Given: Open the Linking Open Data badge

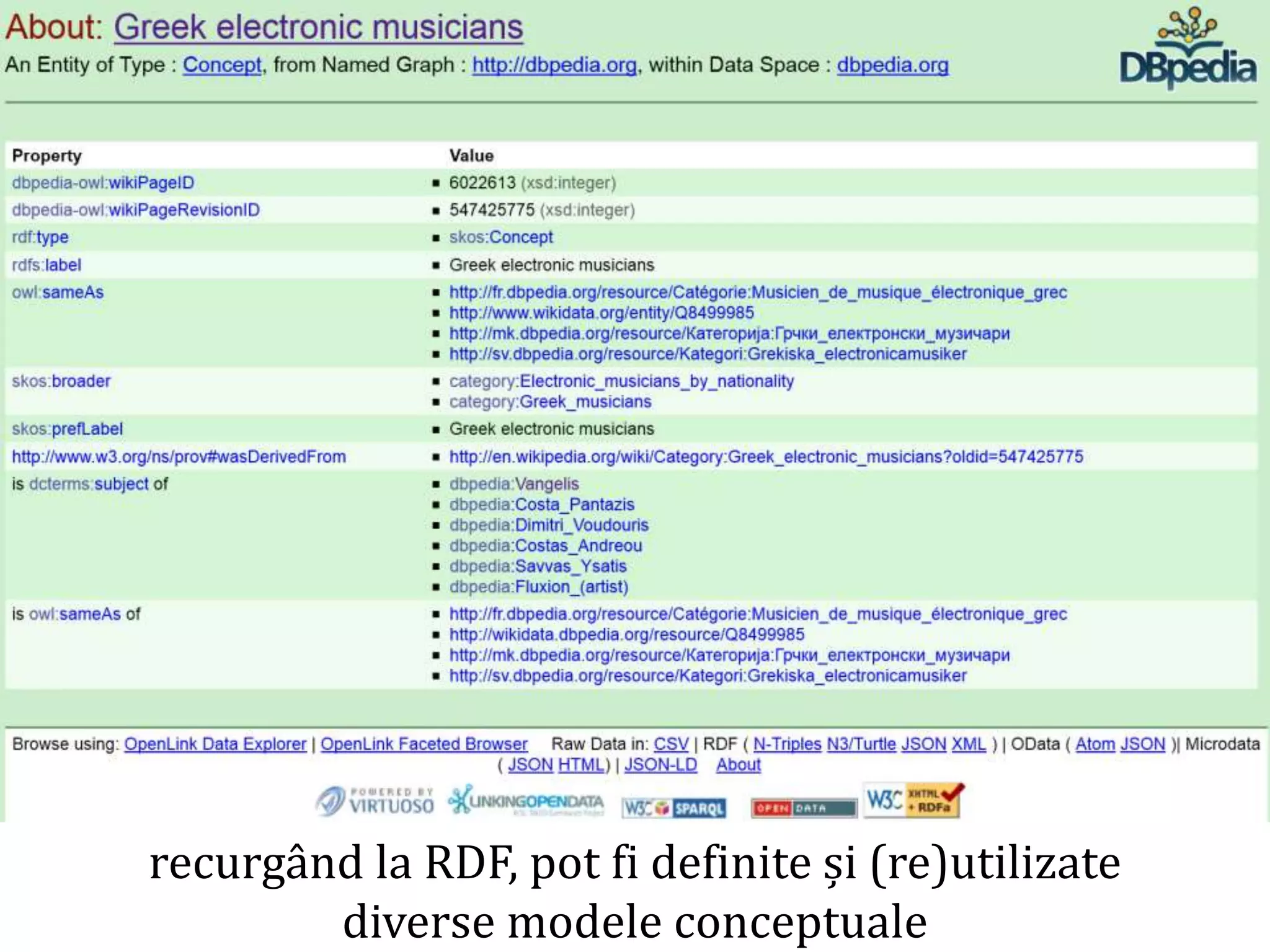Looking at the screenshot, I should [x=526, y=801].
